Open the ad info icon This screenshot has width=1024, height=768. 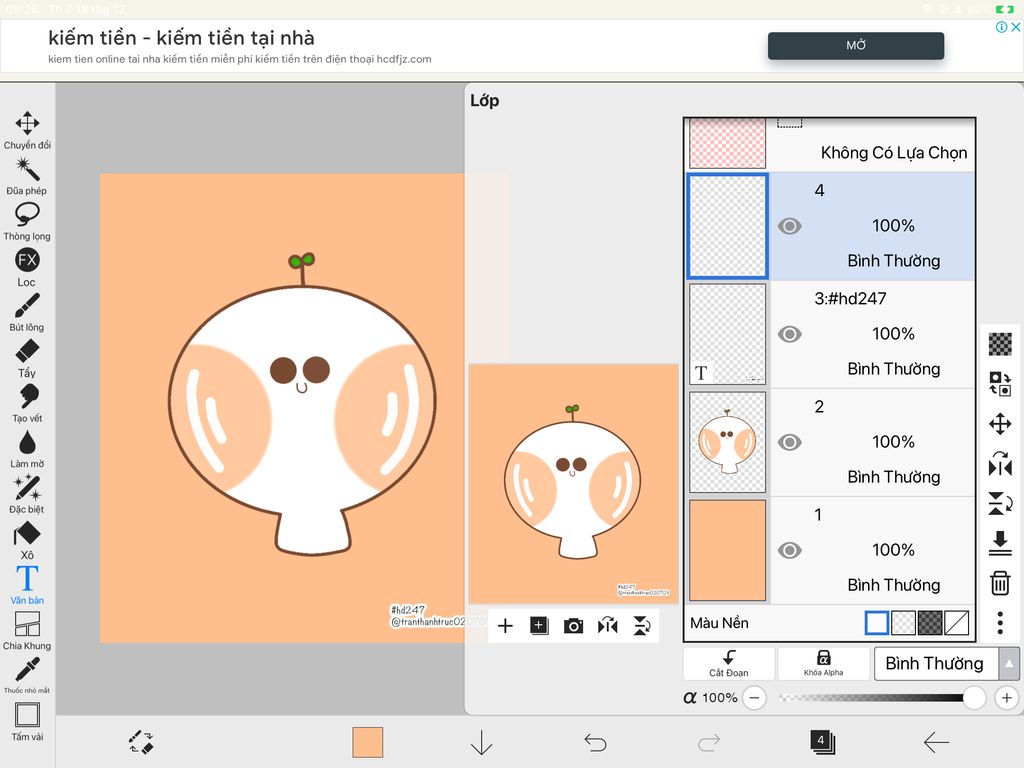1001,27
